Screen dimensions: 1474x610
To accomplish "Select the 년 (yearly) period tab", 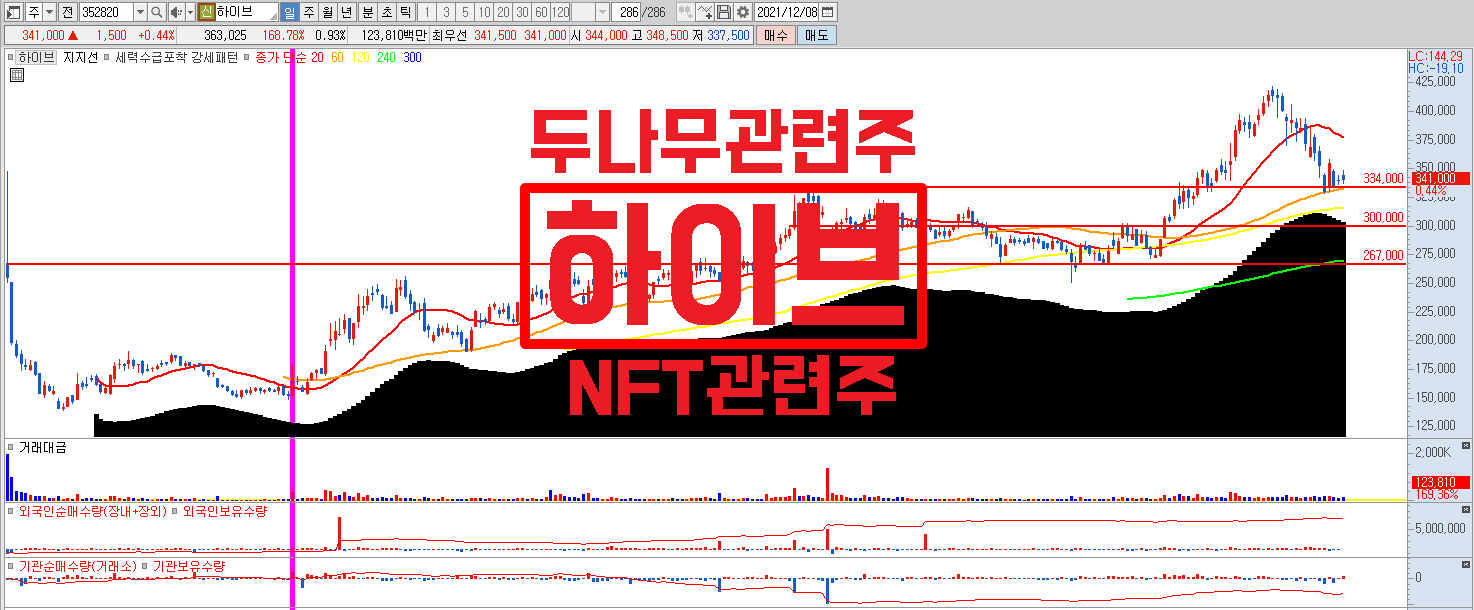I will coord(346,12).
